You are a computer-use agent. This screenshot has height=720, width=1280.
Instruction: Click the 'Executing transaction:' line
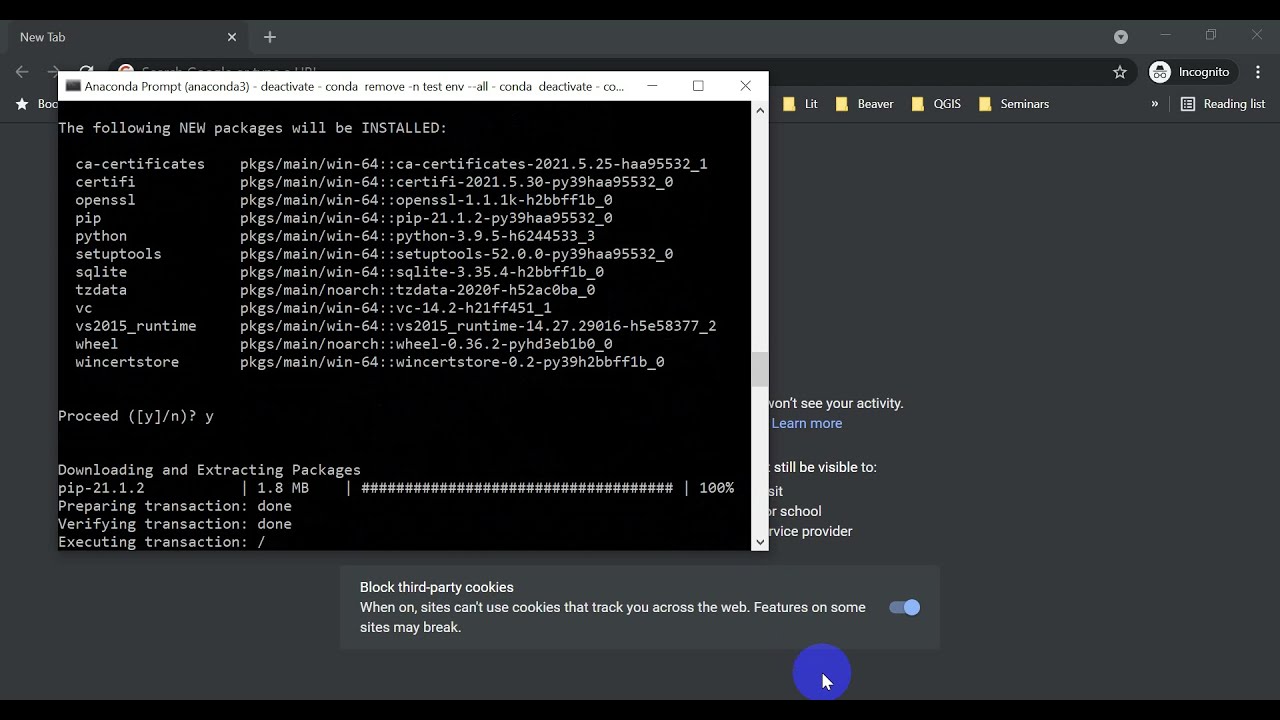click(x=162, y=542)
